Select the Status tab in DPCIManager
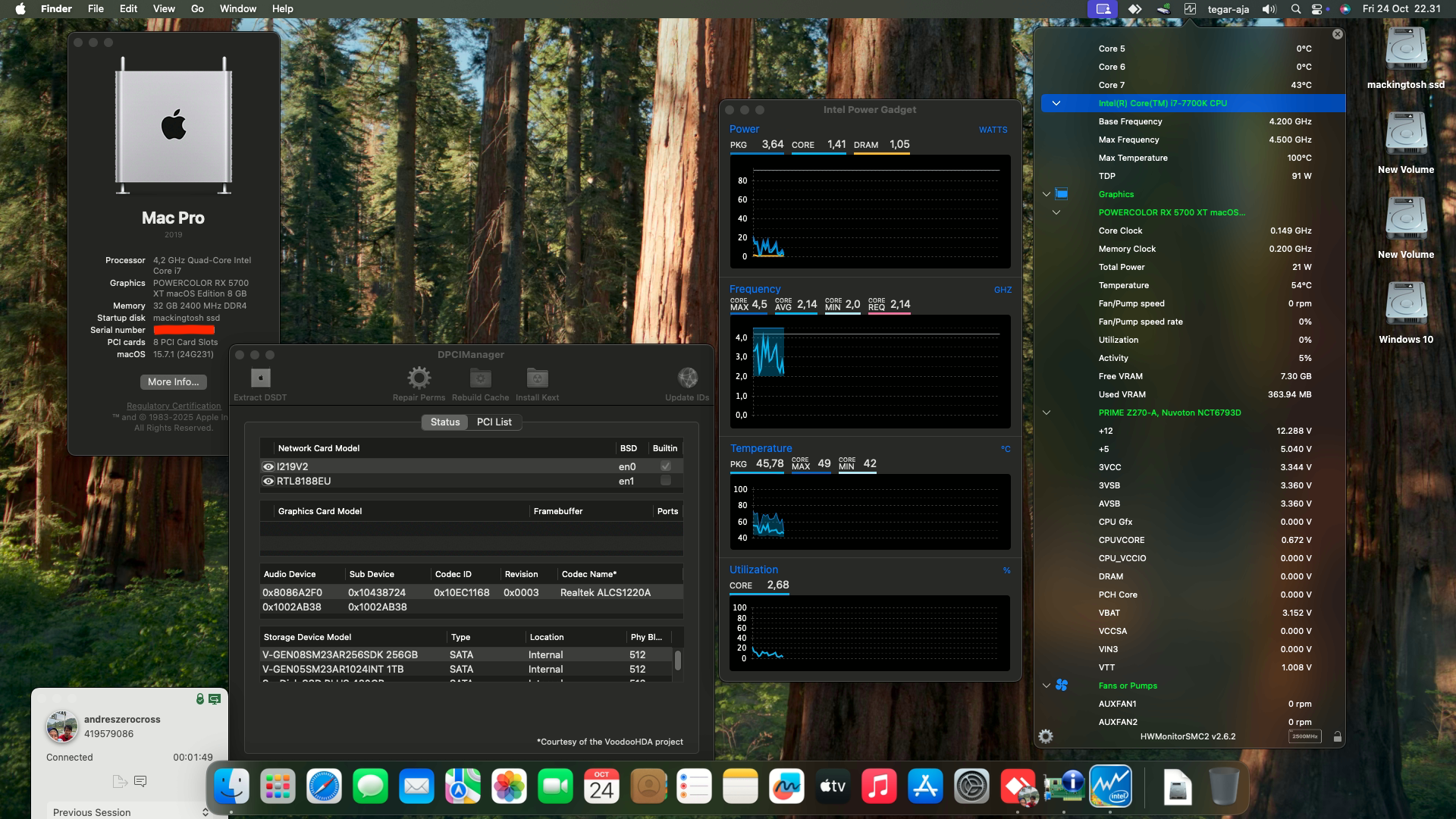Image resolution: width=1456 pixels, height=819 pixels. click(x=445, y=422)
